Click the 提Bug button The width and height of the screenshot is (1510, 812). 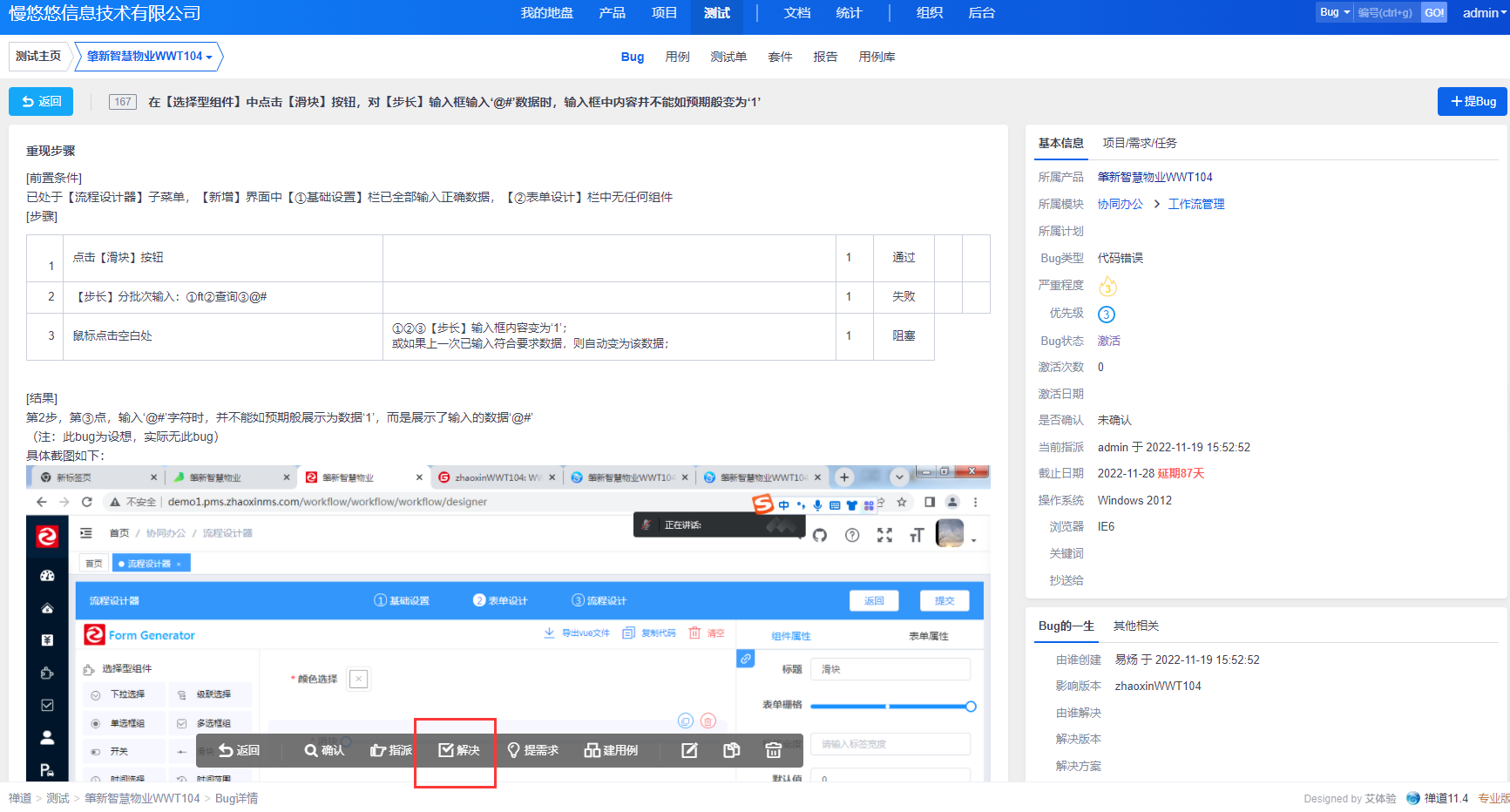[x=1473, y=101]
